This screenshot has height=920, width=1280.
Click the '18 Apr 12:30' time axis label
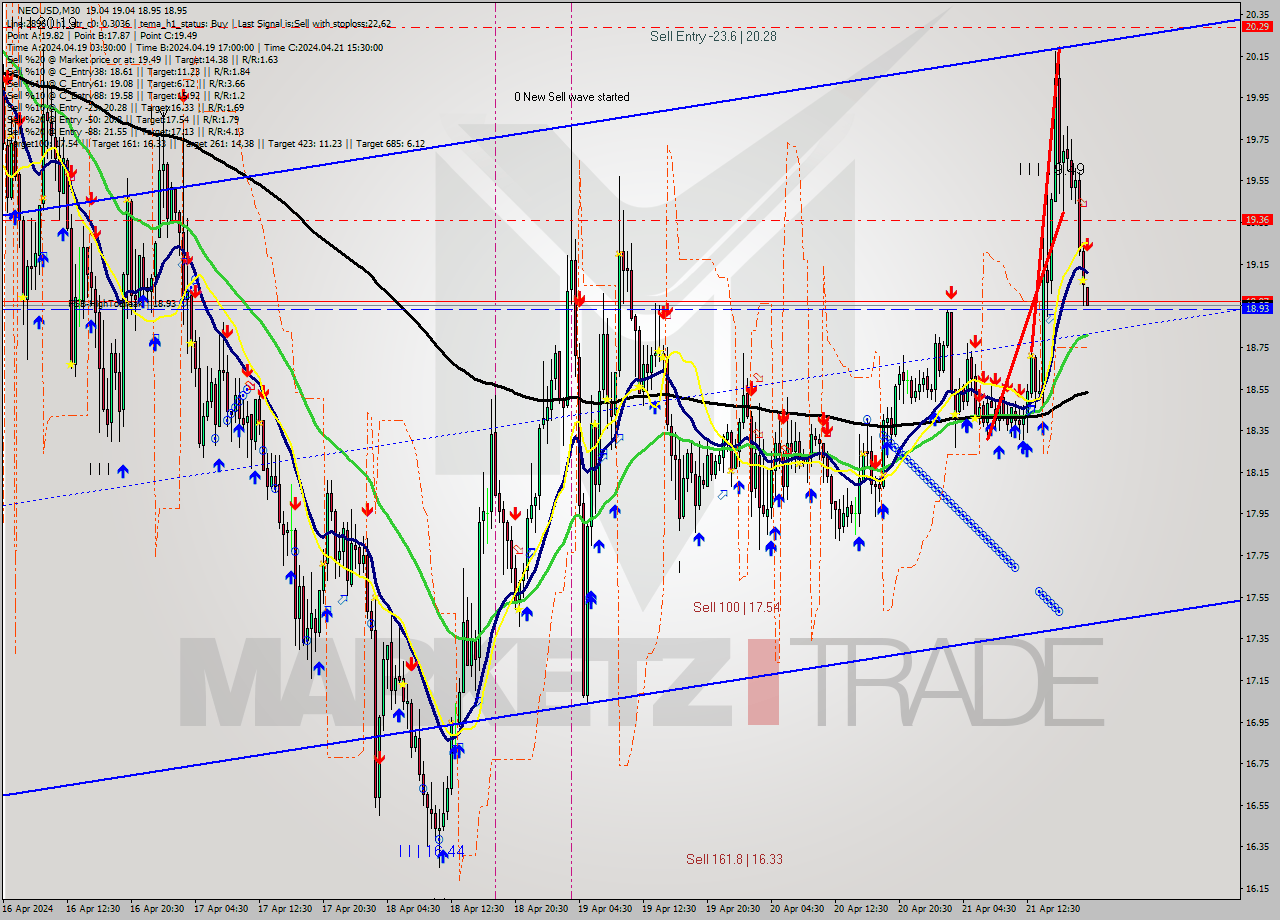(476, 909)
